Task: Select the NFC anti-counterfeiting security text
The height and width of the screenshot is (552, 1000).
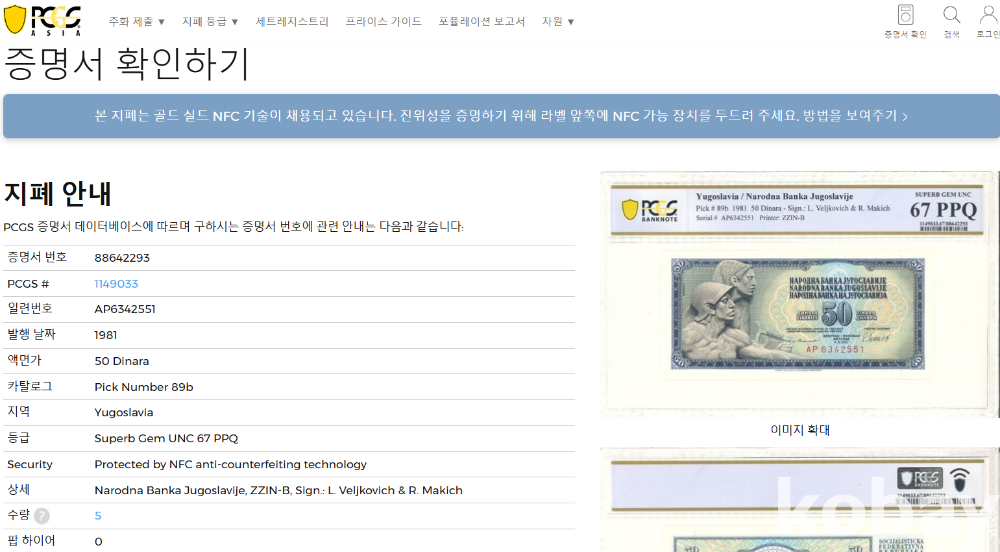Action: (x=230, y=465)
